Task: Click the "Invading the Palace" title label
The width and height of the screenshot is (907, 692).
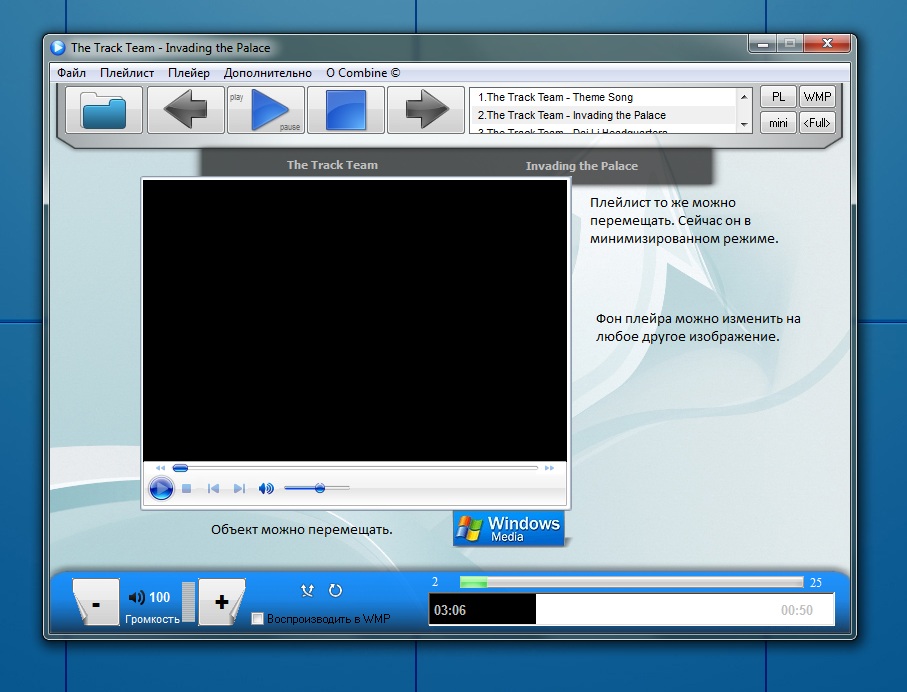Action: click(x=581, y=165)
